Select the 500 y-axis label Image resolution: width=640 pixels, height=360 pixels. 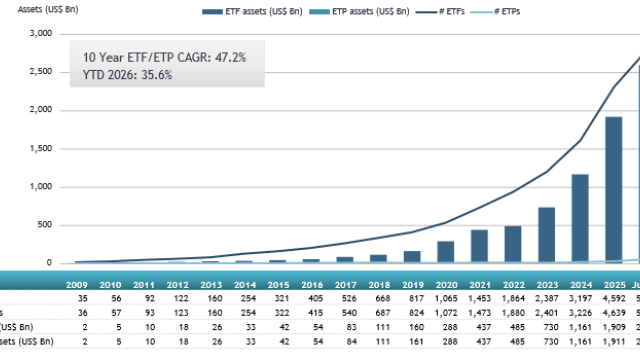(x=44, y=224)
